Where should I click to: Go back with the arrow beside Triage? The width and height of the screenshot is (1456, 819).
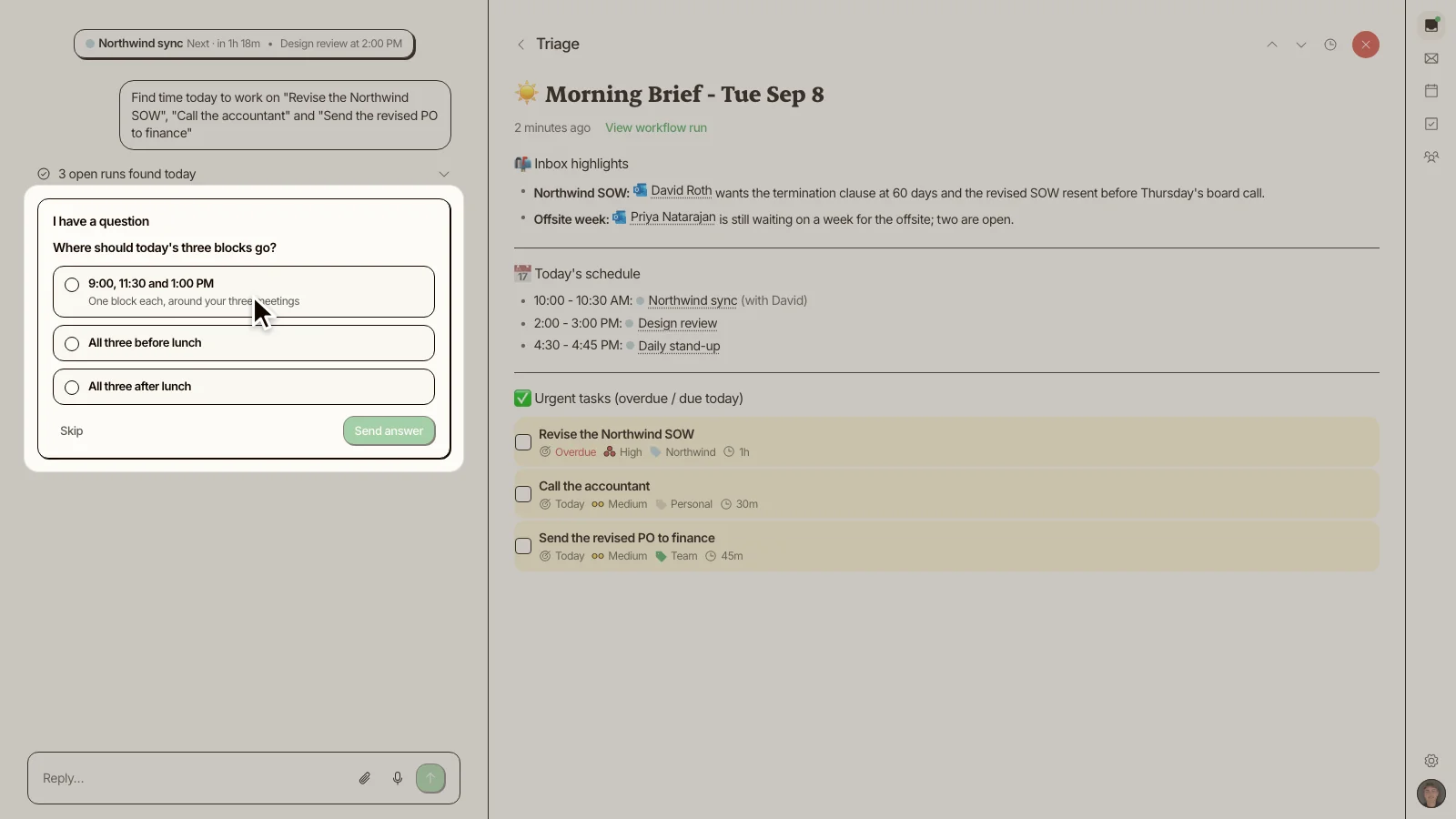click(x=521, y=45)
